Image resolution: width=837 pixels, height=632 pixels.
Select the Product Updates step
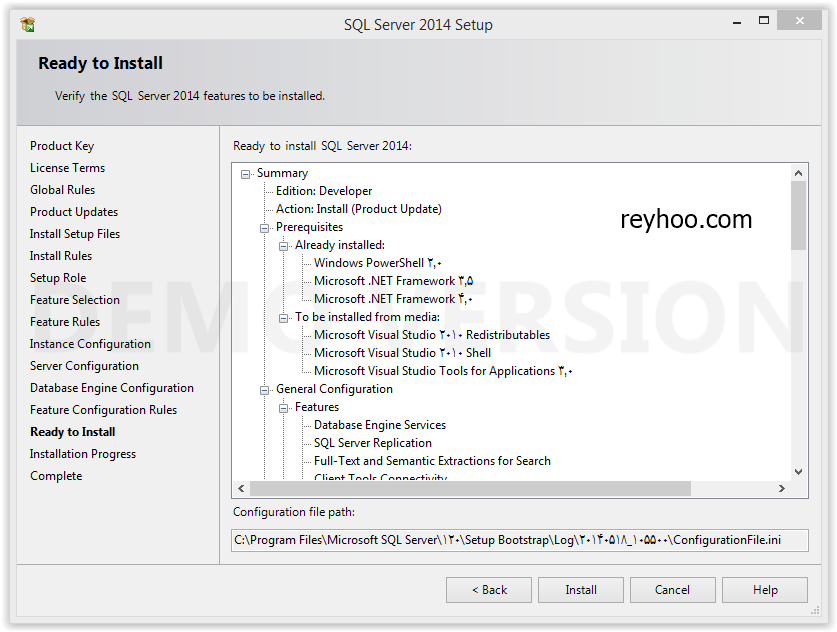(74, 212)
